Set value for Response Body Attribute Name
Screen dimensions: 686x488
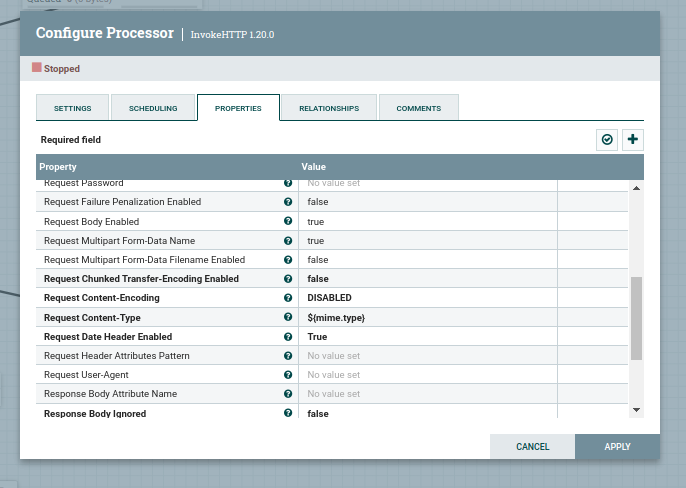pyautogui.click(x=428, y=393)
